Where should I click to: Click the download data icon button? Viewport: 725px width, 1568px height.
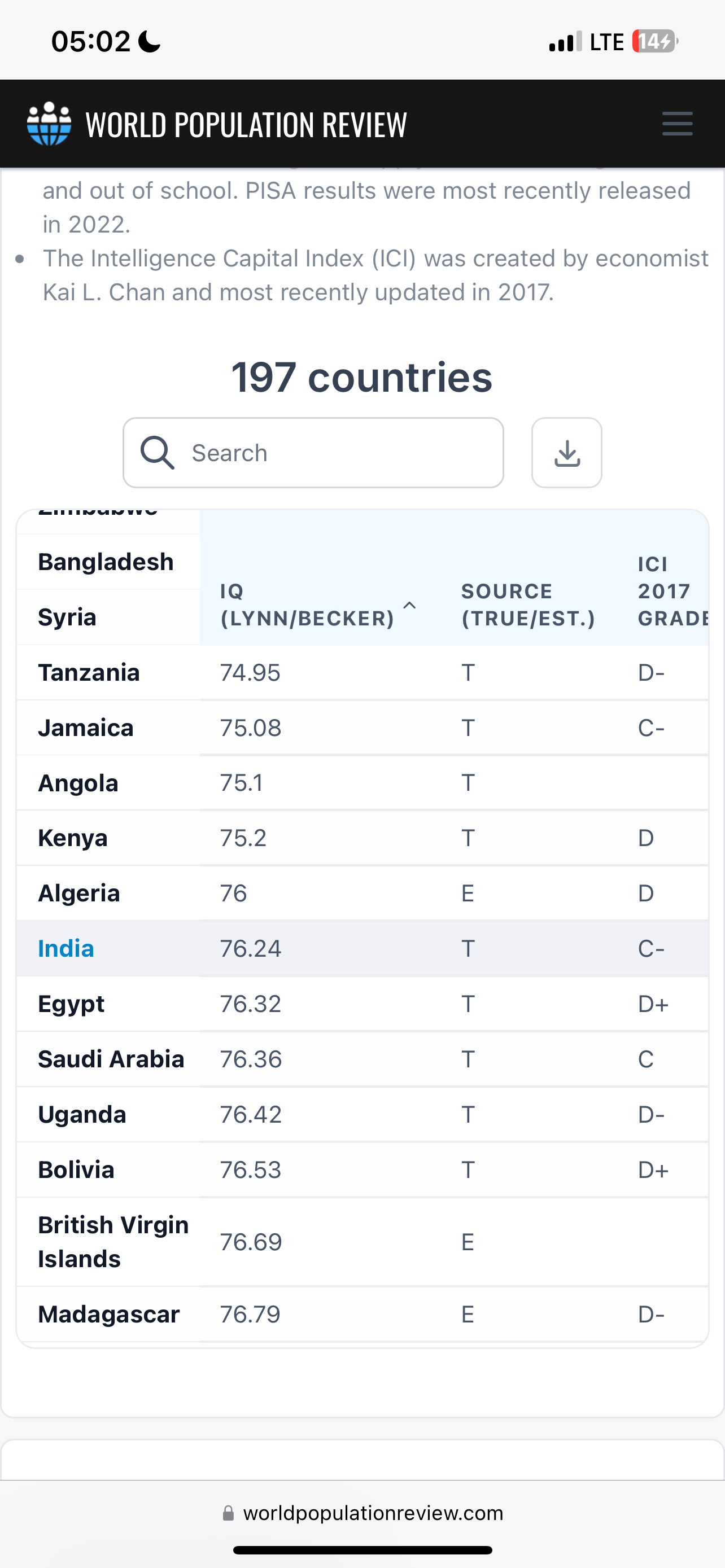pos(567,453)
